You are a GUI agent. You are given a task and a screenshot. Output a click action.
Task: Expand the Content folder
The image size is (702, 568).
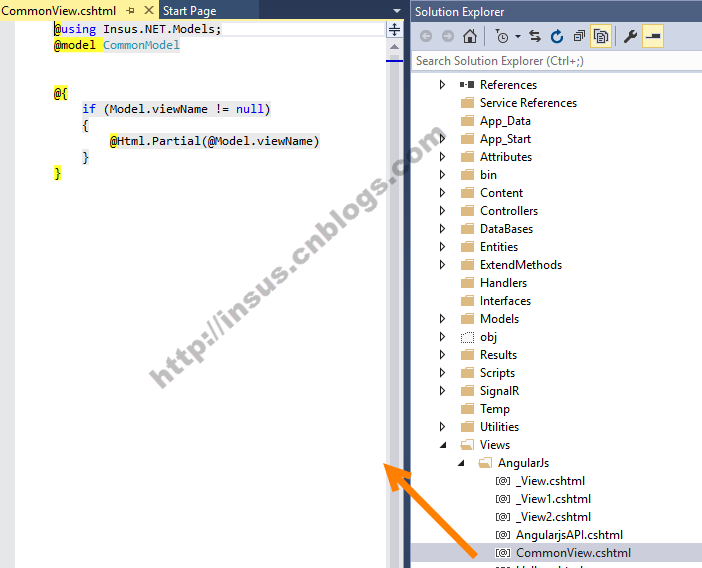click(442, 192)
